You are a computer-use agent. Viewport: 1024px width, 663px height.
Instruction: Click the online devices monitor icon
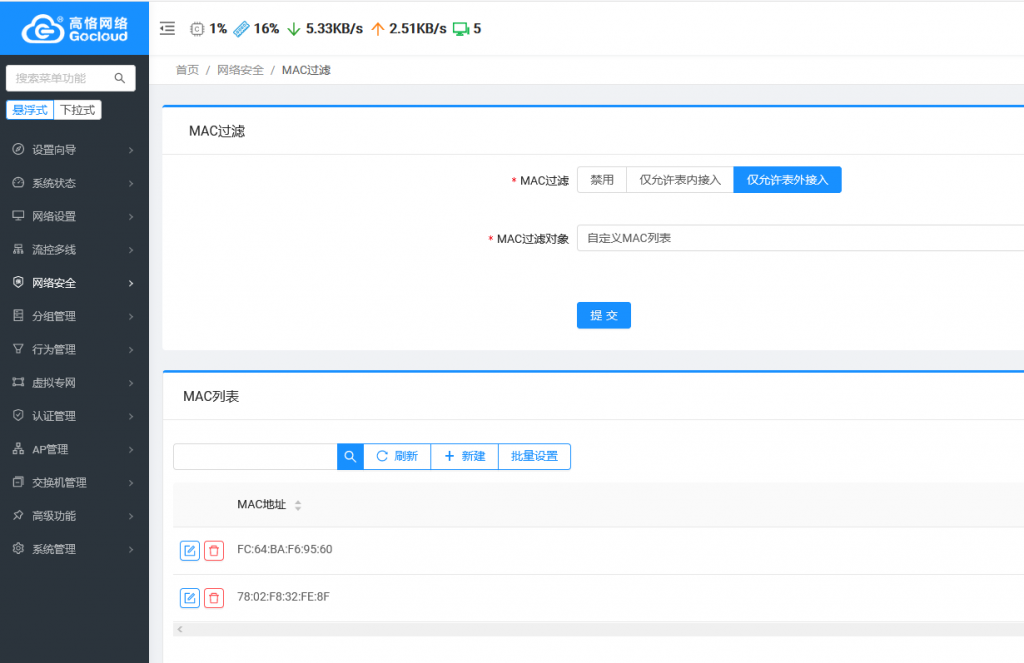pos(461,29)
